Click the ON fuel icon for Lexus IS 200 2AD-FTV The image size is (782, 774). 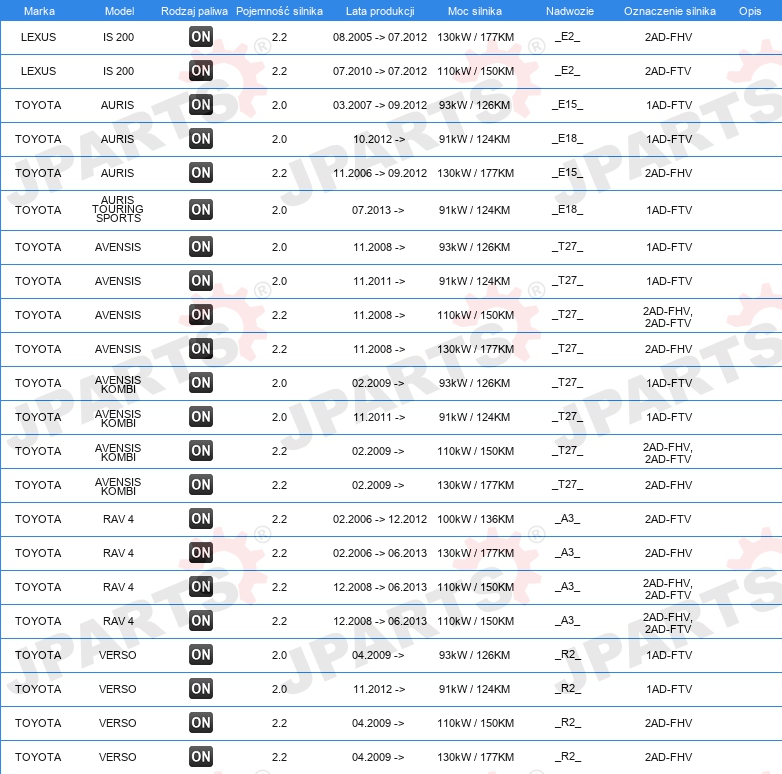click(x=201, y=70)
